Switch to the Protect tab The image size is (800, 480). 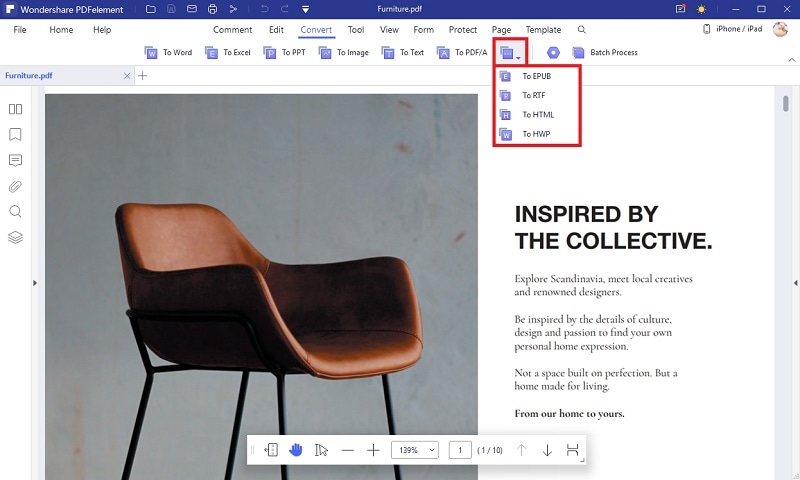tap(463, 30)
